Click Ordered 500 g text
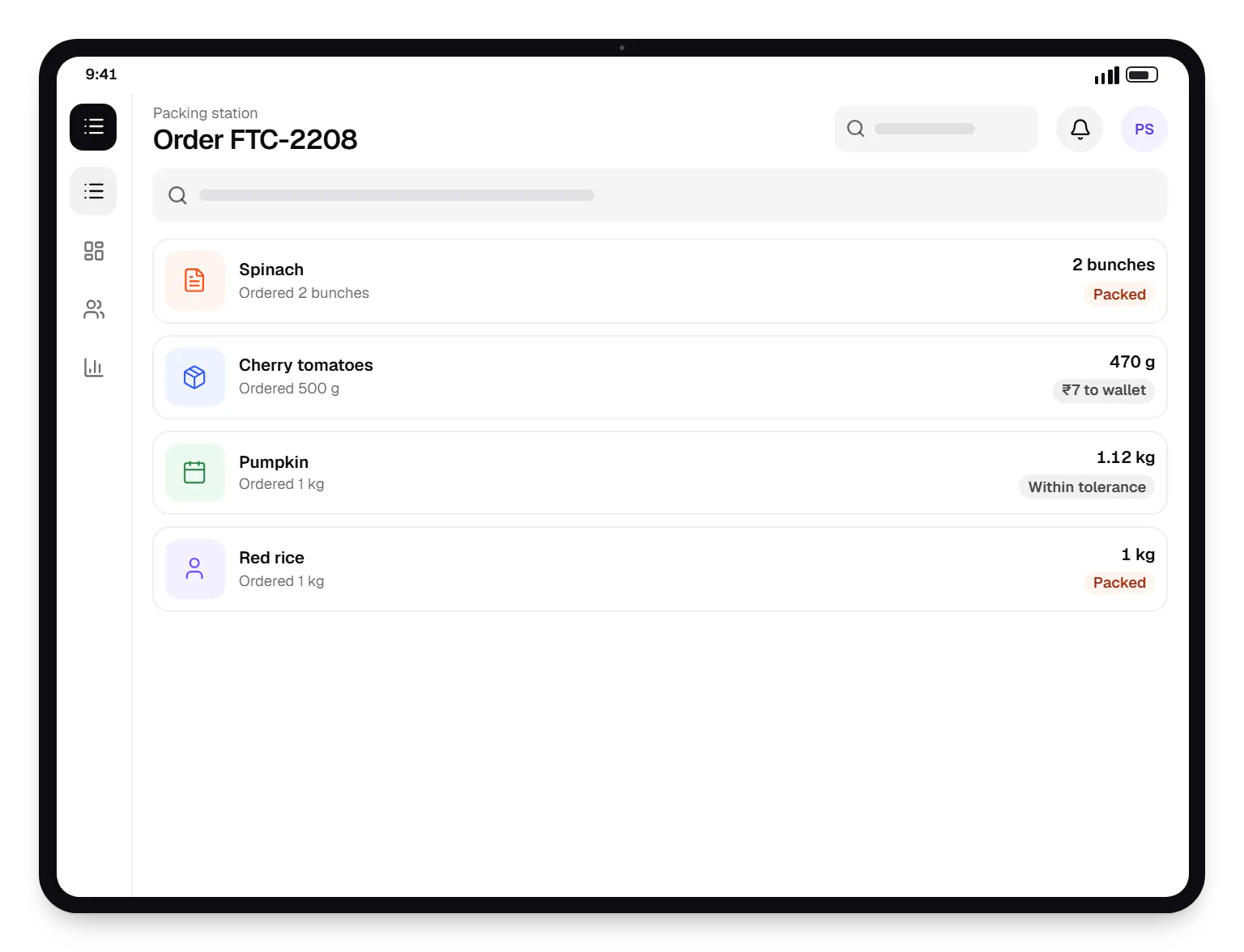 point(289,389)
